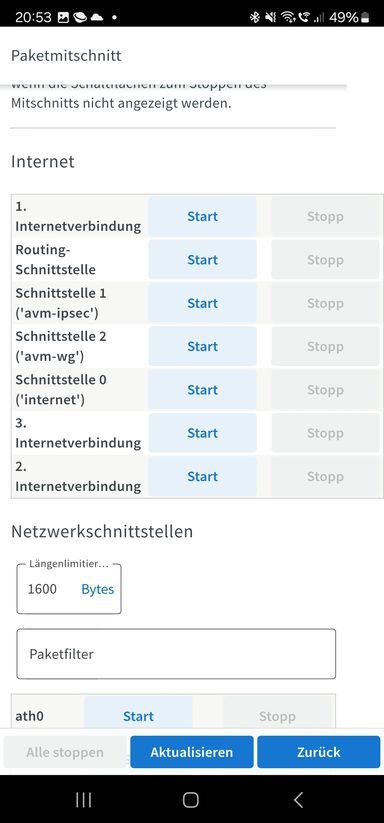384x823 pixels.
Task: Start capture on Schnittstelle 0 internet
Action: [x=202, y=390]
